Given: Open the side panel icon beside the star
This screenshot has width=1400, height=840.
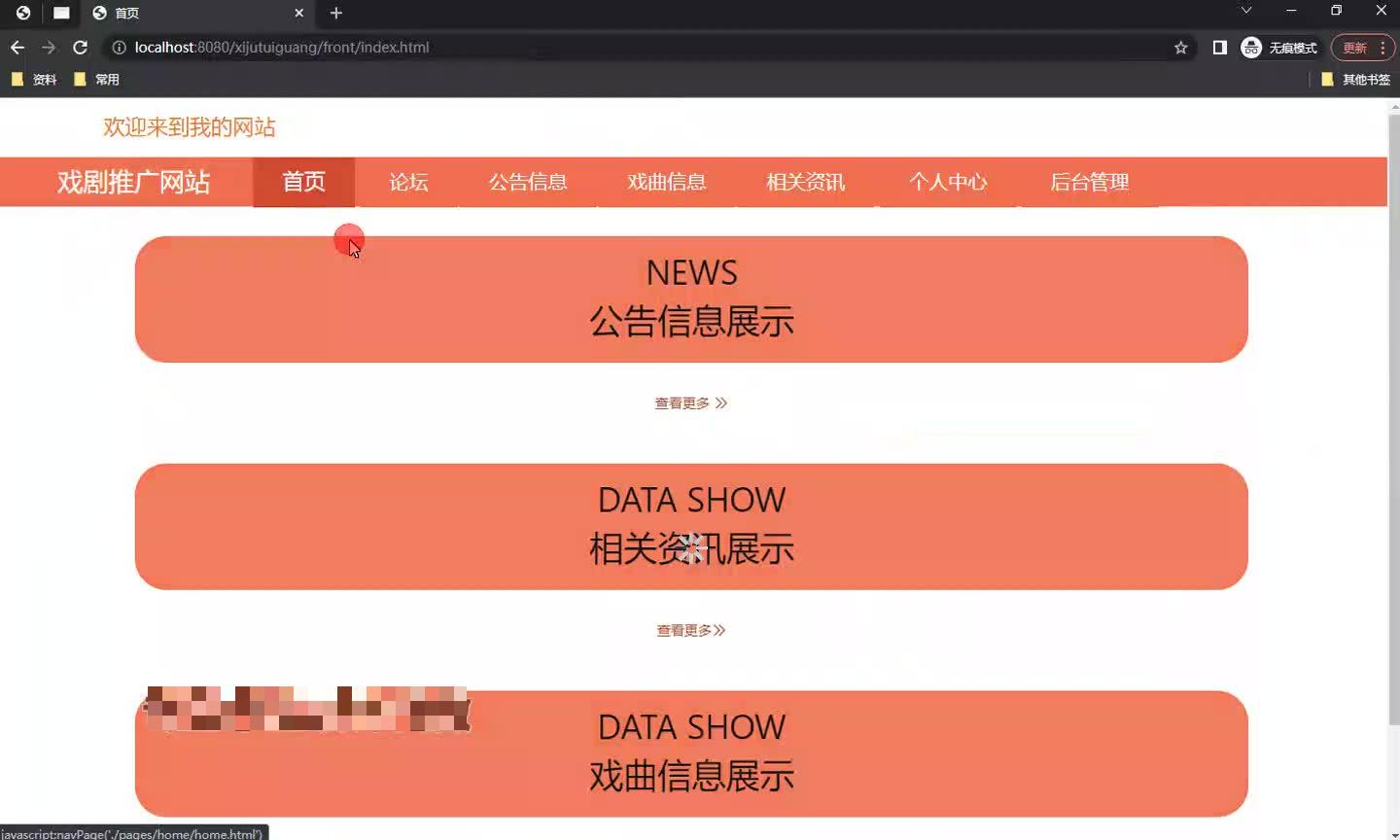Looking at the screenshot, I should click(1218, 47).
